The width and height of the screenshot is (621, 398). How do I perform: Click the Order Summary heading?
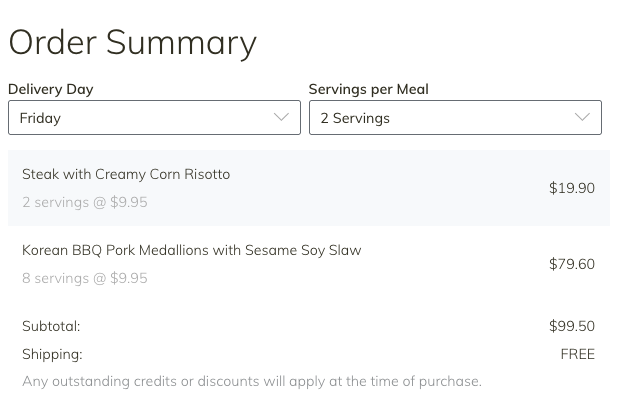click(x=133, y=43)
